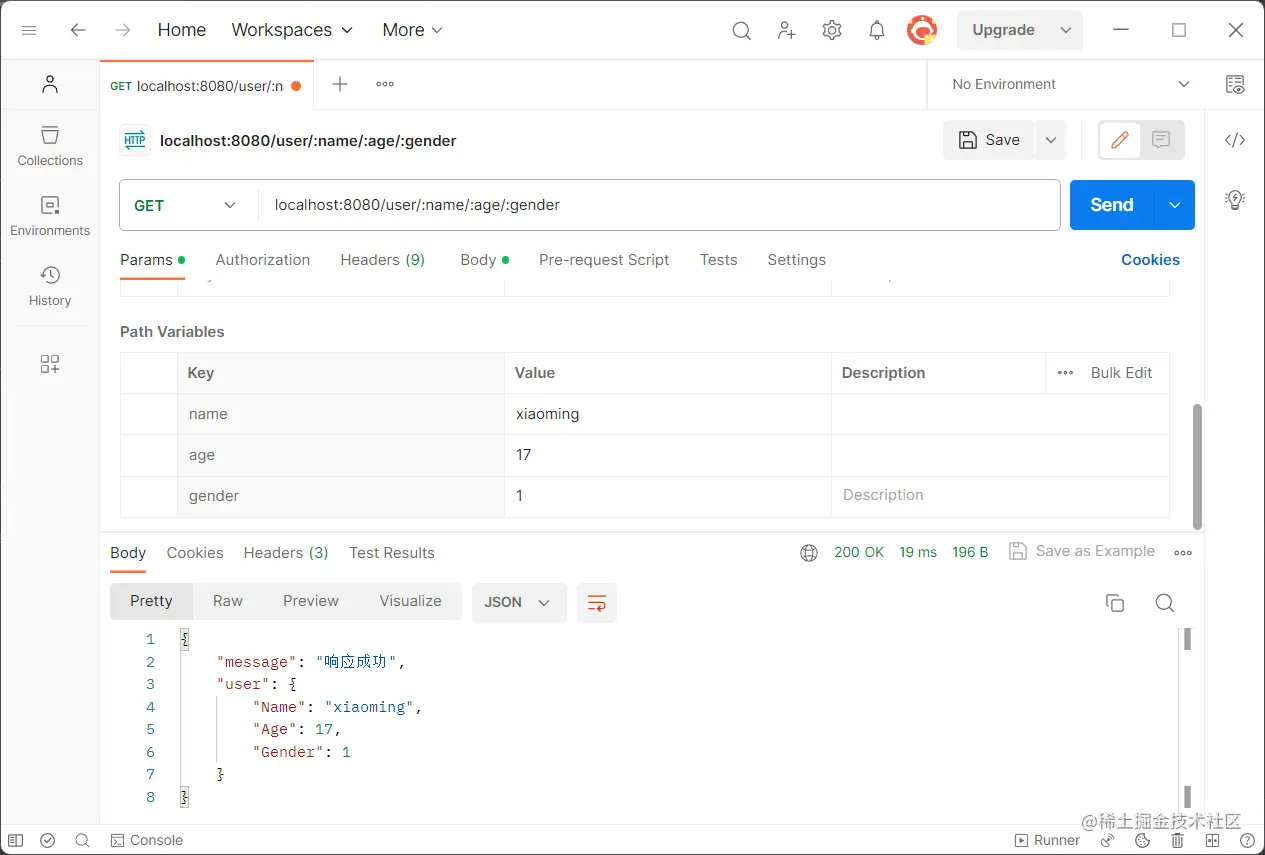This screenshot has height=855, width=1265.
Task: Open History in the sidebar
Action: click(50, 286)
